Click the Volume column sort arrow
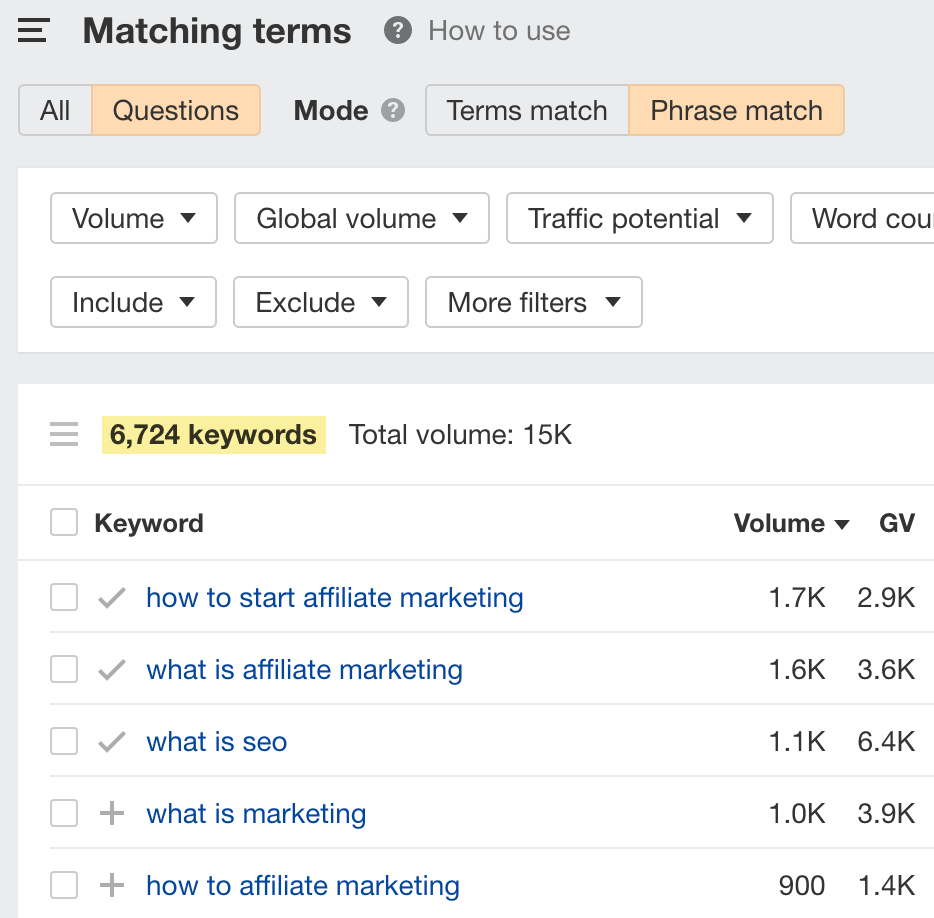 [x=843, y=523]
